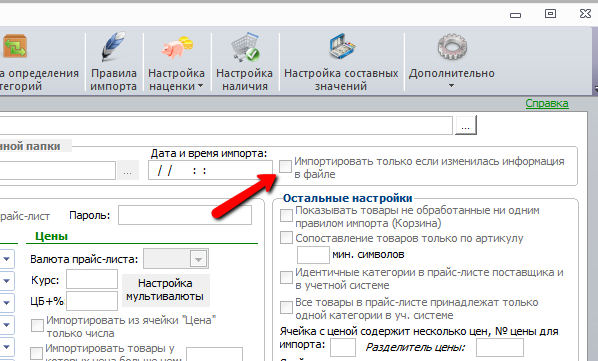Click the disabled browse button near import date
Image resolution: width=598 pixels, height=361 pixels.
click(x=127, y=170)
